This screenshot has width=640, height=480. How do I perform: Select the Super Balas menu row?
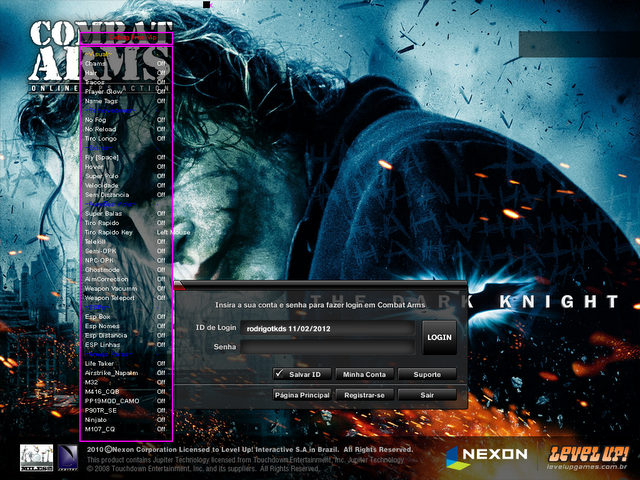(126, 213)
